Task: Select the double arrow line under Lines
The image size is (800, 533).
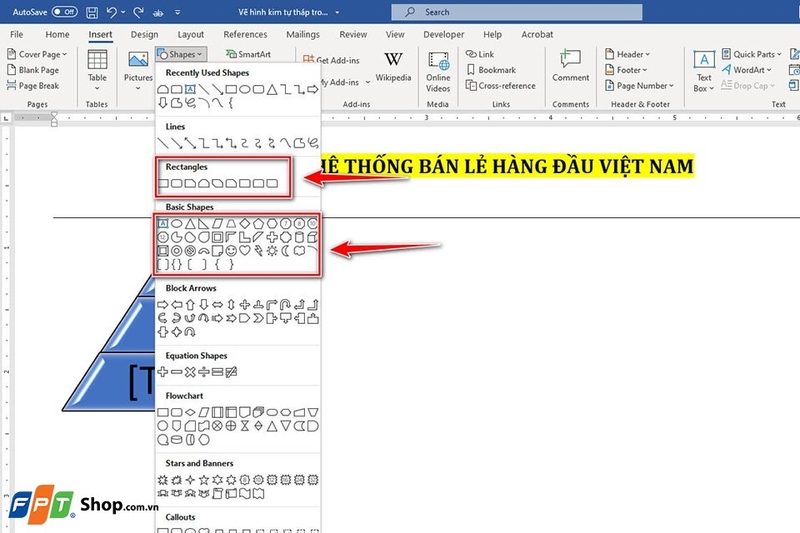Action: coord(190,143)
